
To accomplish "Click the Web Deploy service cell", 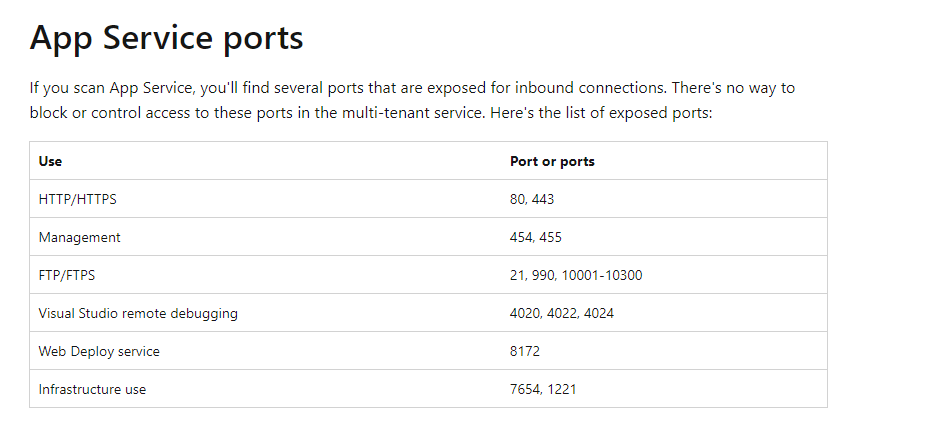I will coord(99,351).
